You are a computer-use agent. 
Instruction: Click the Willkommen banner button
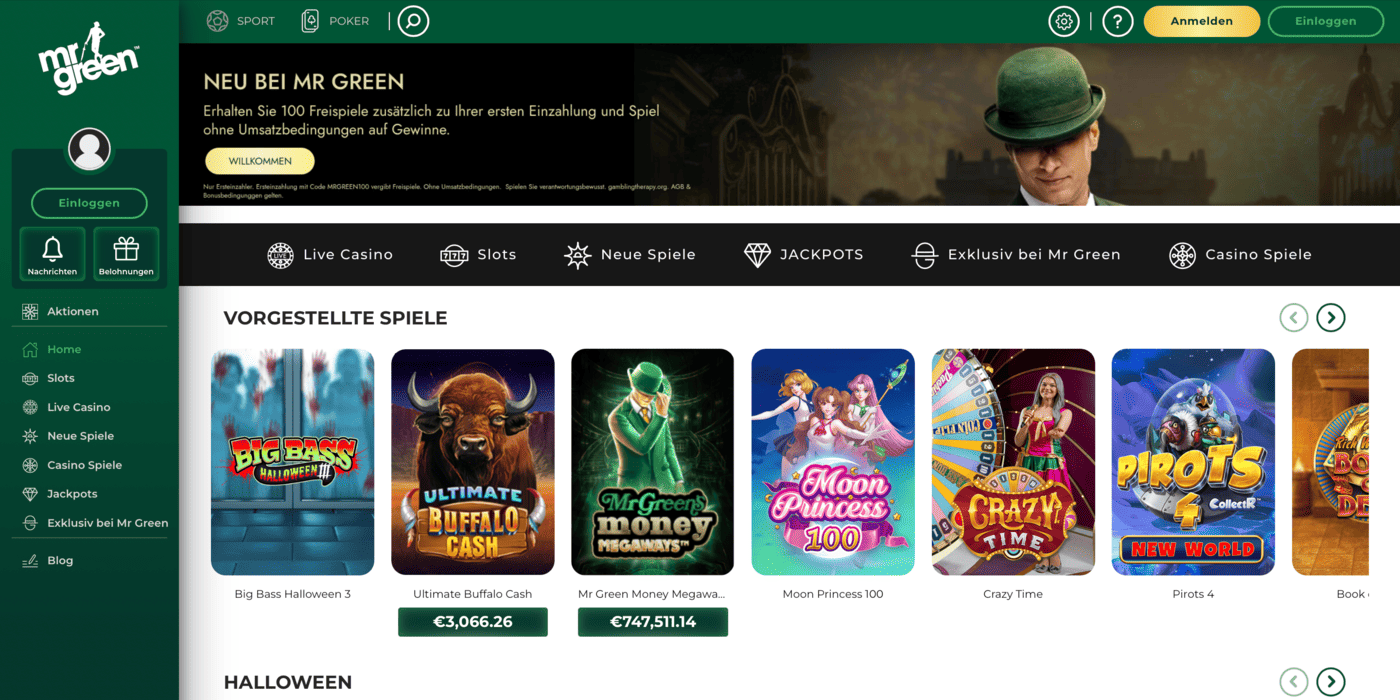(260, 161)
